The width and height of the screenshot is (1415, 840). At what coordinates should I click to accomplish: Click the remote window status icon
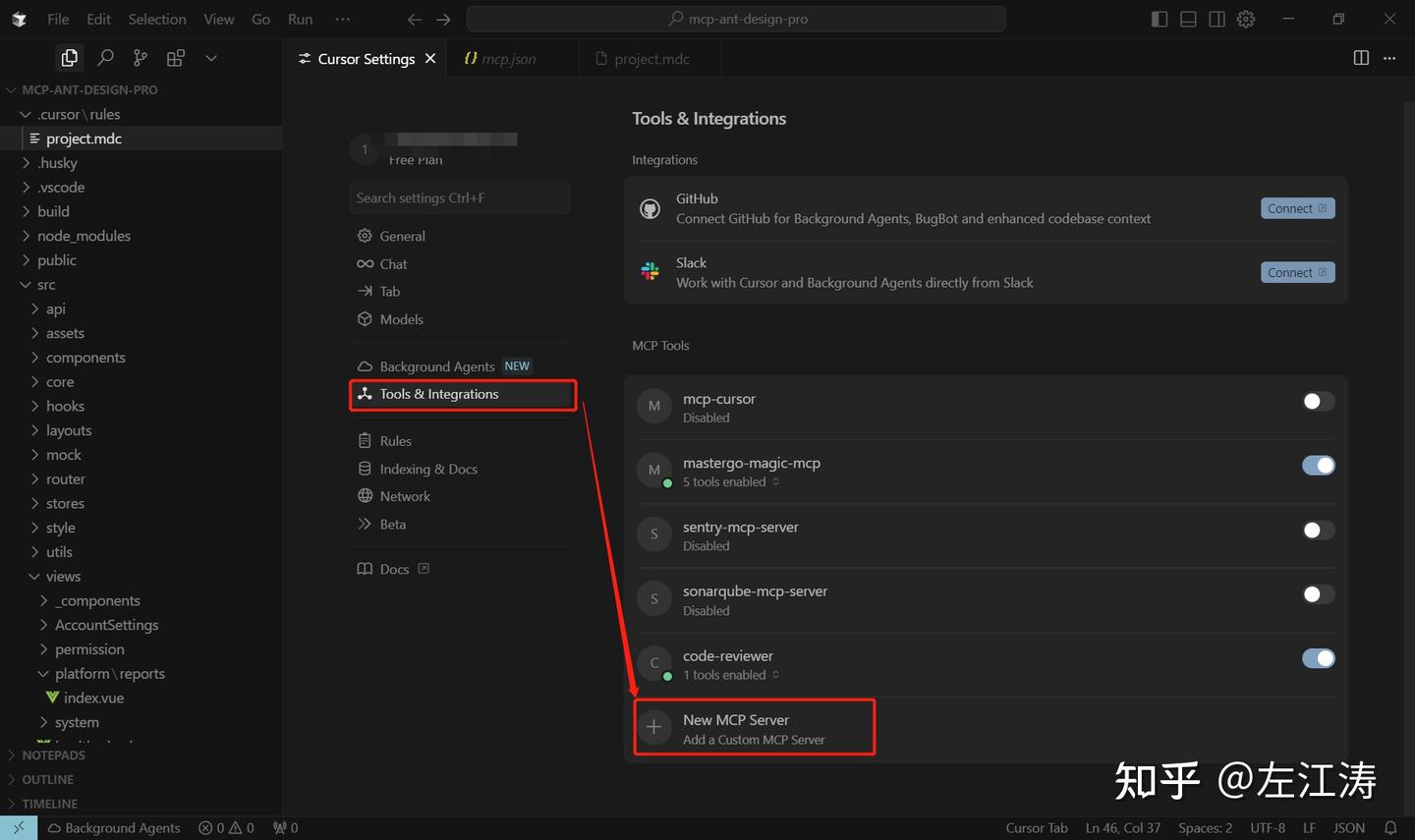point(19,828)
